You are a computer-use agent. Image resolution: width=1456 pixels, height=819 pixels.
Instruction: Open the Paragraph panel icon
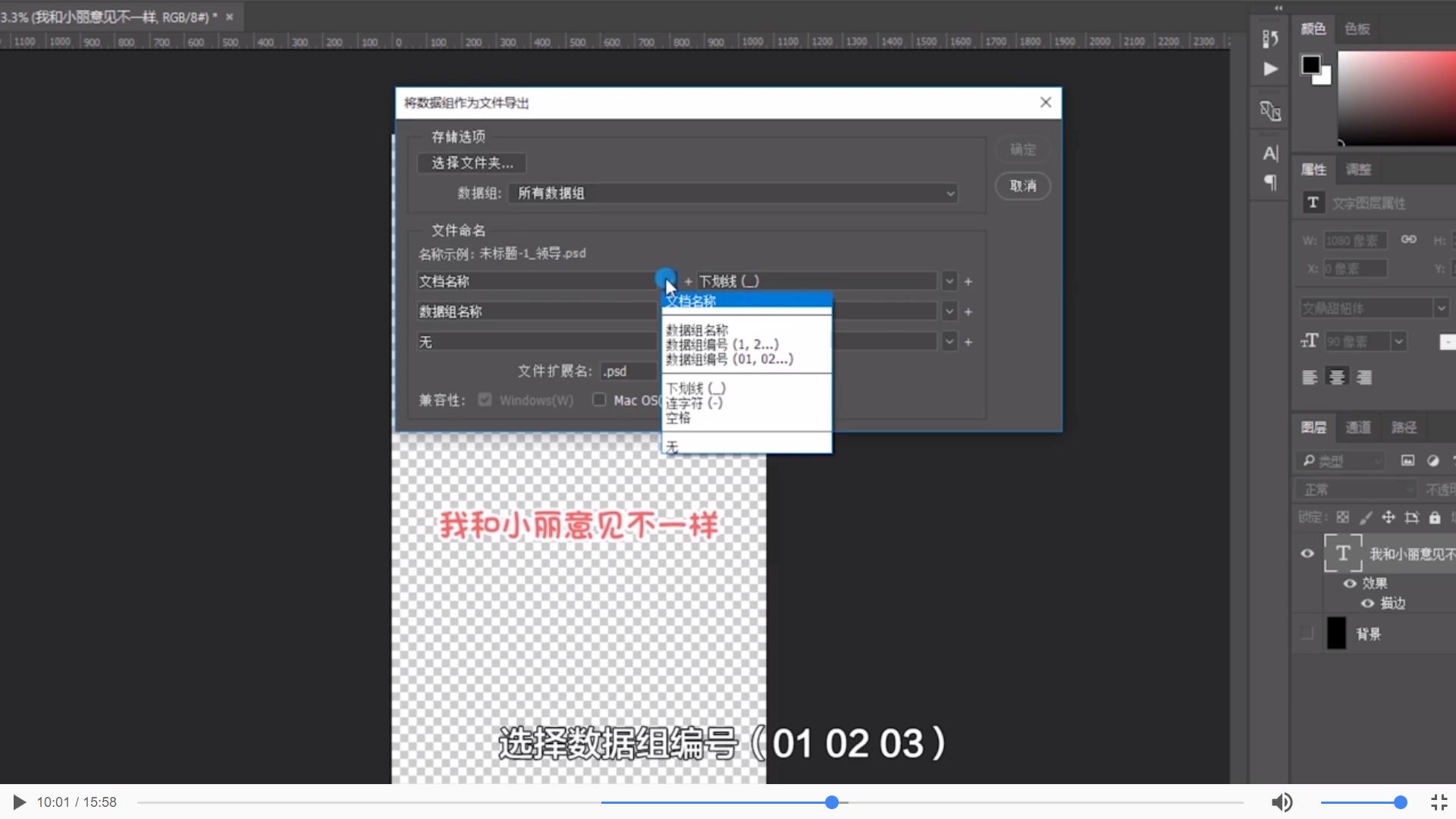coord(1270,182)
